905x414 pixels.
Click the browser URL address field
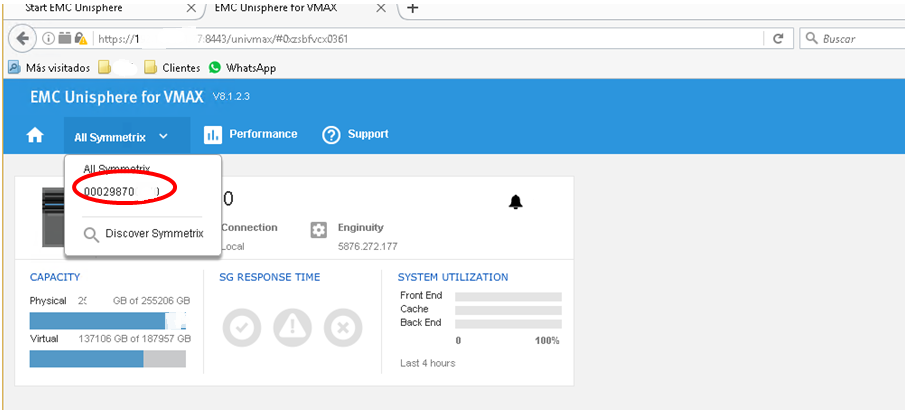[427, 39]
